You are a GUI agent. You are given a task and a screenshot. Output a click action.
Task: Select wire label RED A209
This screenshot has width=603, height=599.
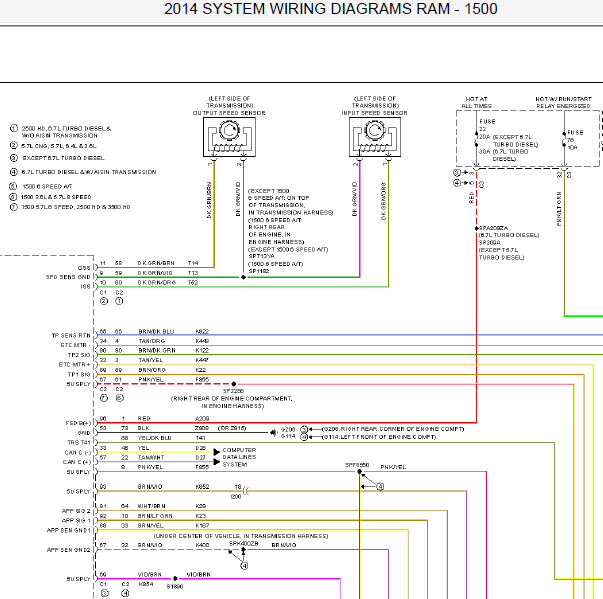pos(173,418)
